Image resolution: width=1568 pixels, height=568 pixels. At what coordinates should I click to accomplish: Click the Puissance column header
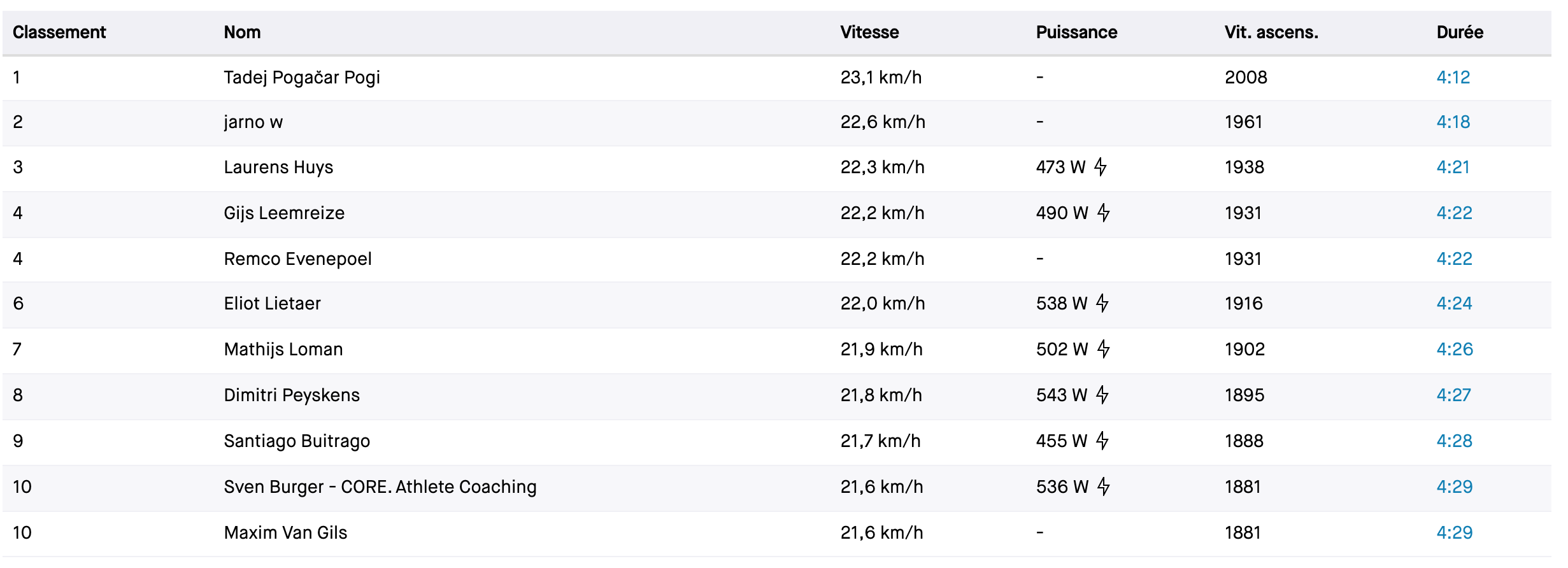1076,32
